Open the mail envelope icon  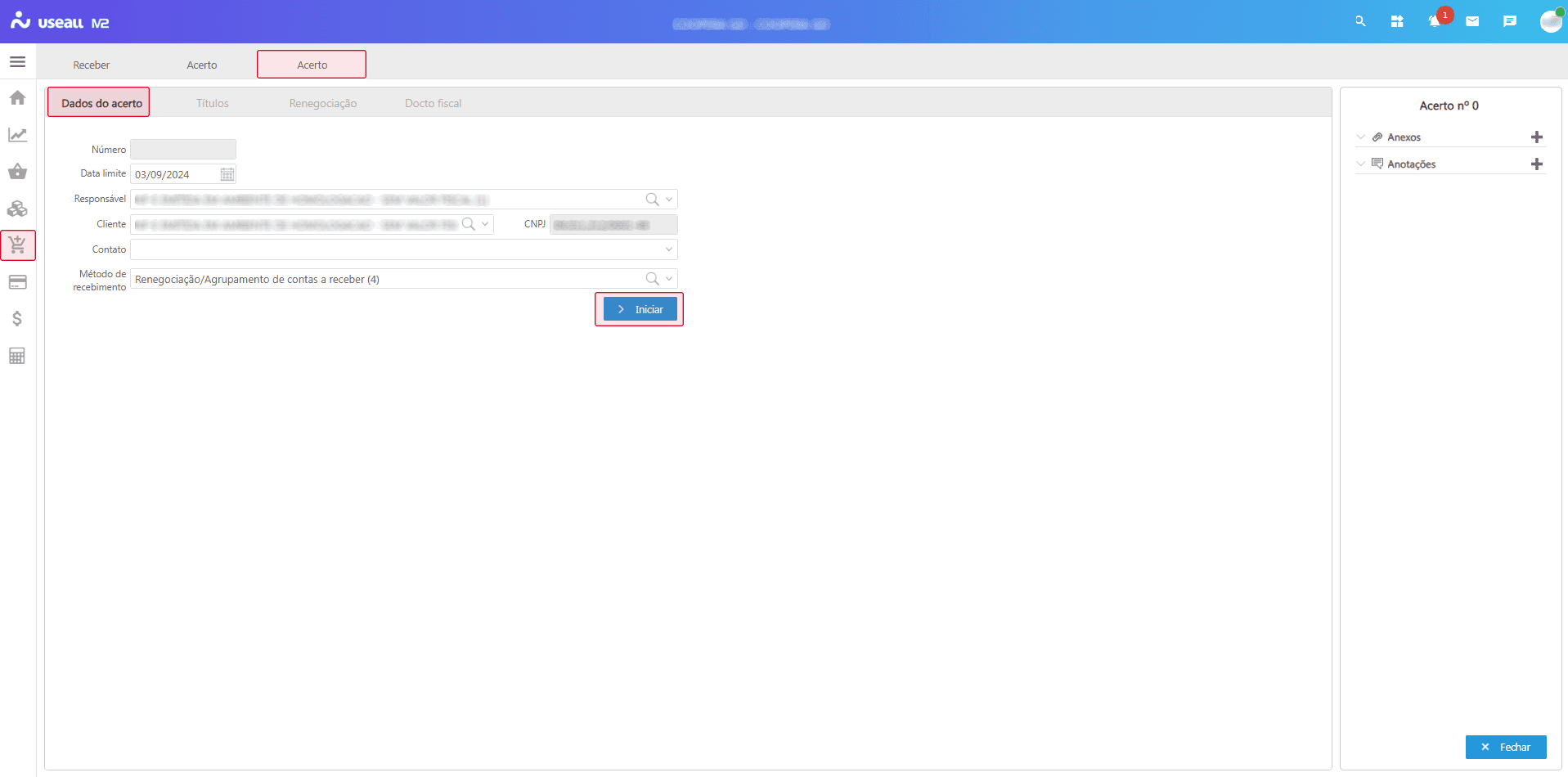(1473, 21)
